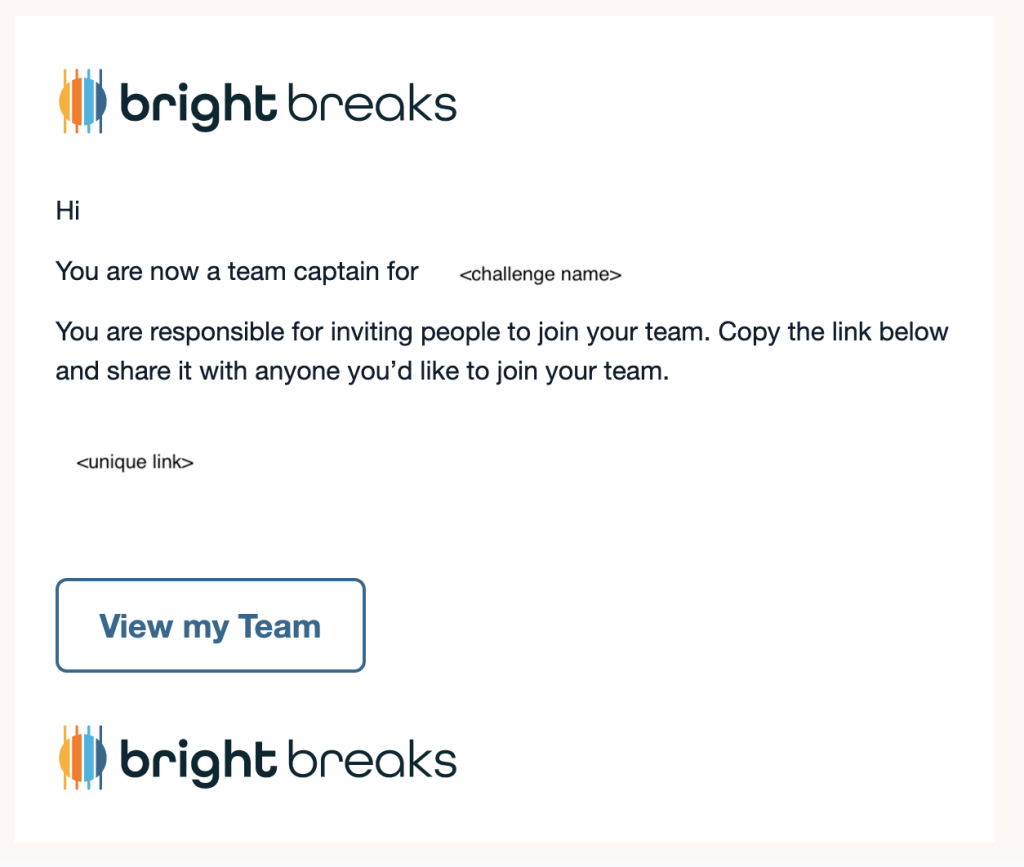Image resolution: width=1024 pixels, height=867 pixels.
Task: Click the top Bright Breaks sunburst logo icon
Action: point(83,102)
